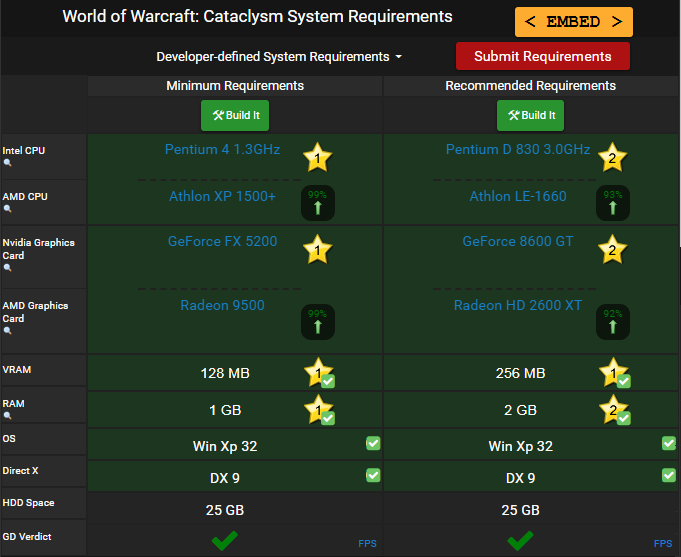Click World of Warcraft: Cataclysm System Requirements title
681x557 pixels.
pyautogui.click(x=258, y=17)
